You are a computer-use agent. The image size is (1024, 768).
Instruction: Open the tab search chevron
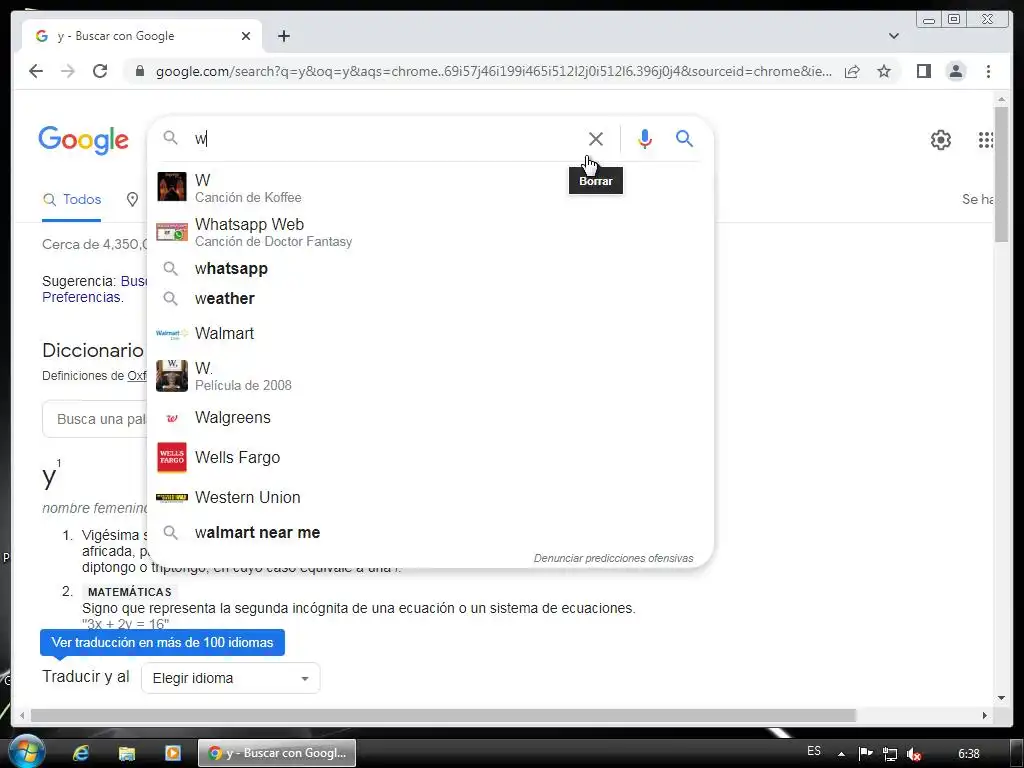(x=894, y=36)
